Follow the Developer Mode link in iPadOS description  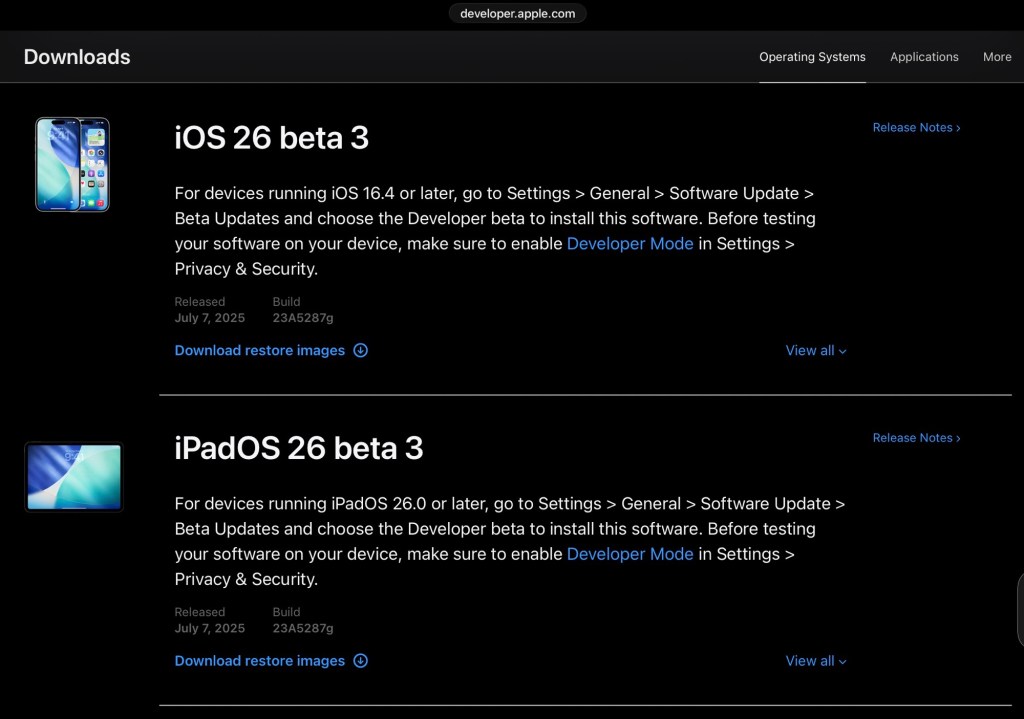pos(629,553)
